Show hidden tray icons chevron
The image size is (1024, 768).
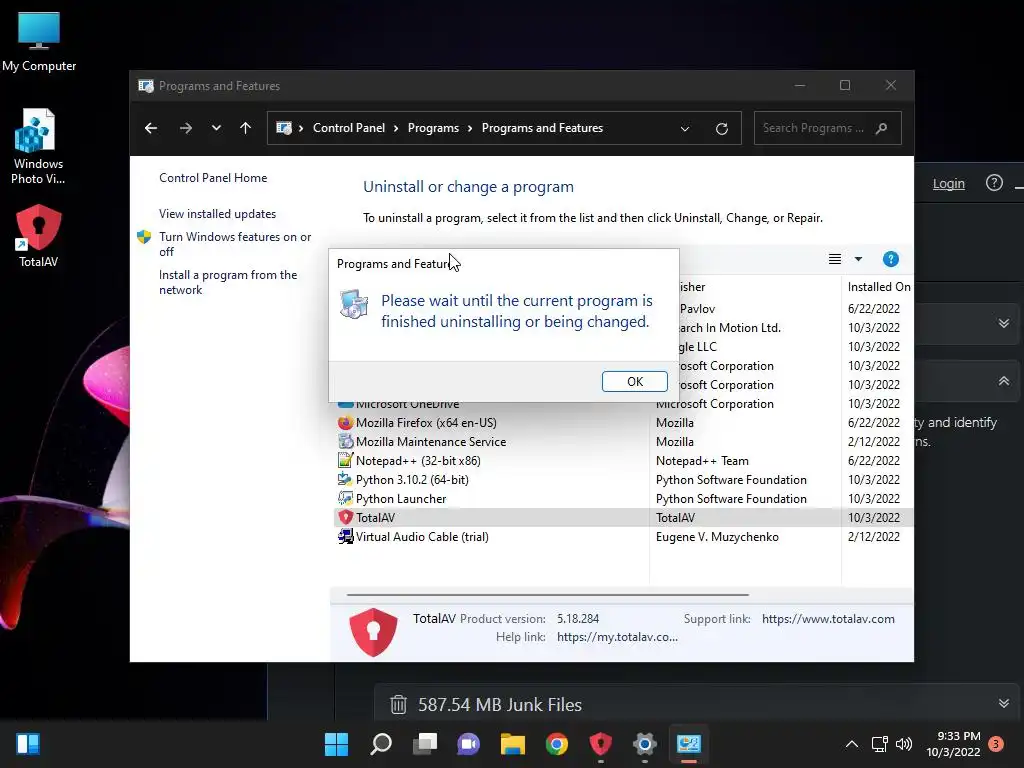(x=852, y=744)
